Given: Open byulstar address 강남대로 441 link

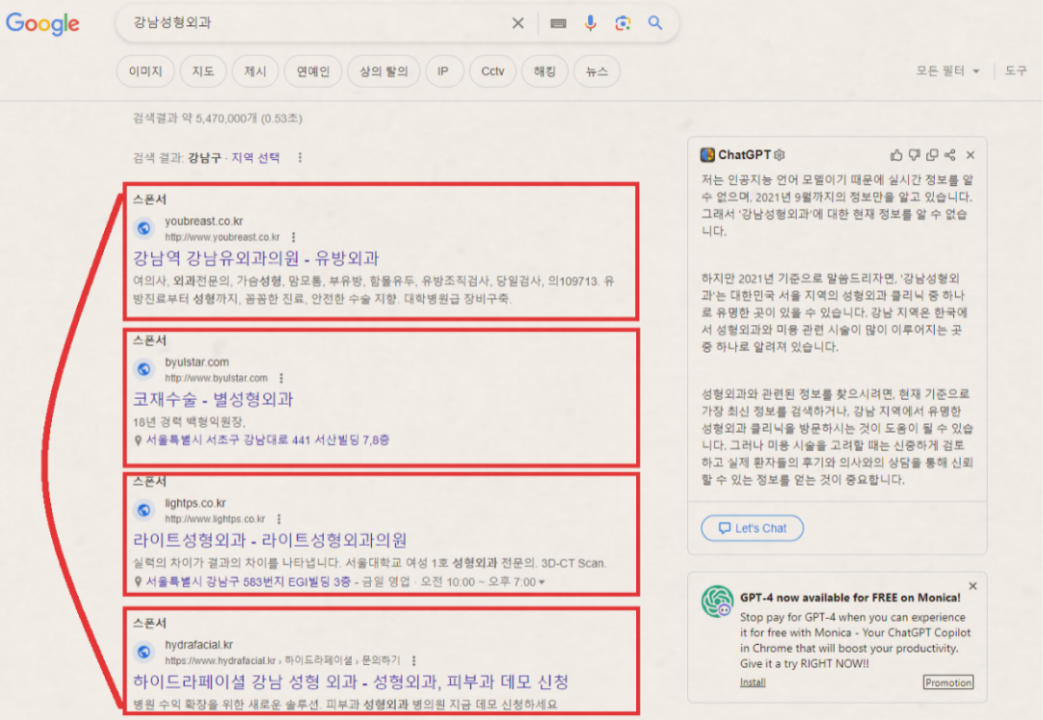Looking at the screenshot, I should click(x=267, y=441).
